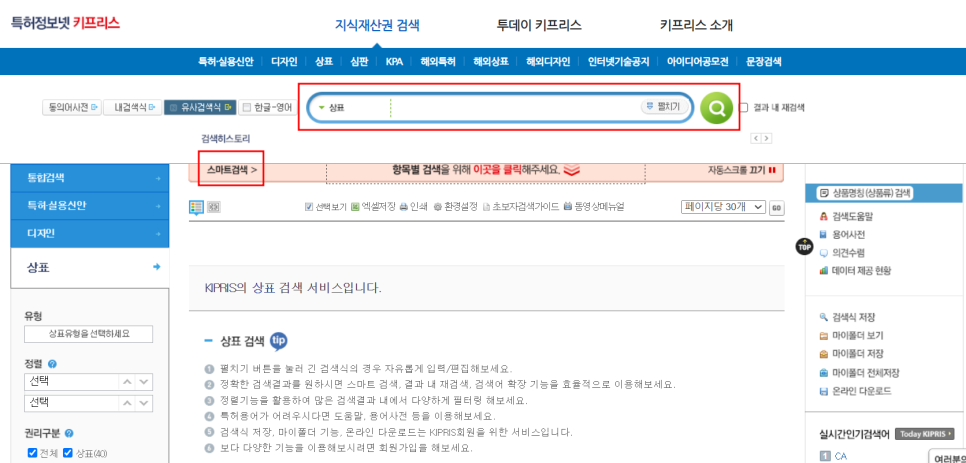Click GO button beside page dropdown
This screenshot has height=463, width=966.
[x=776, y=207]
